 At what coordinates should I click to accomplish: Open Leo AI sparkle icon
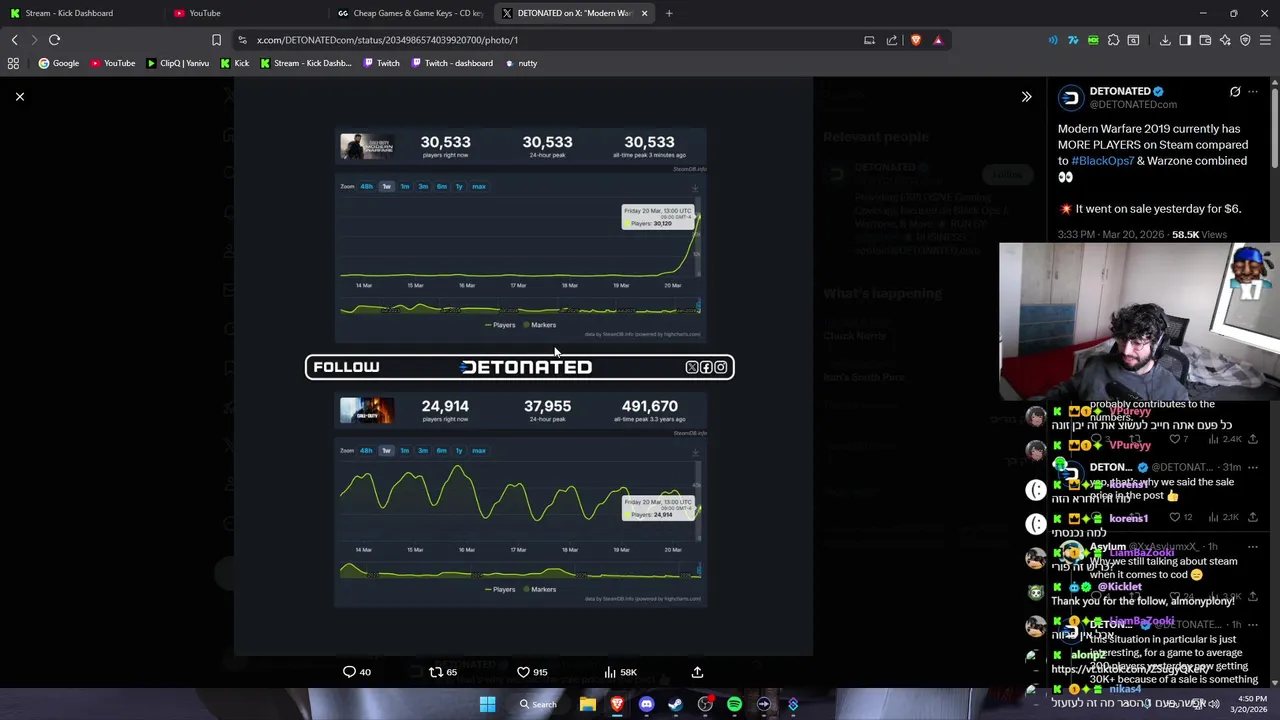pyautogui.click(x=1225, y=40)
